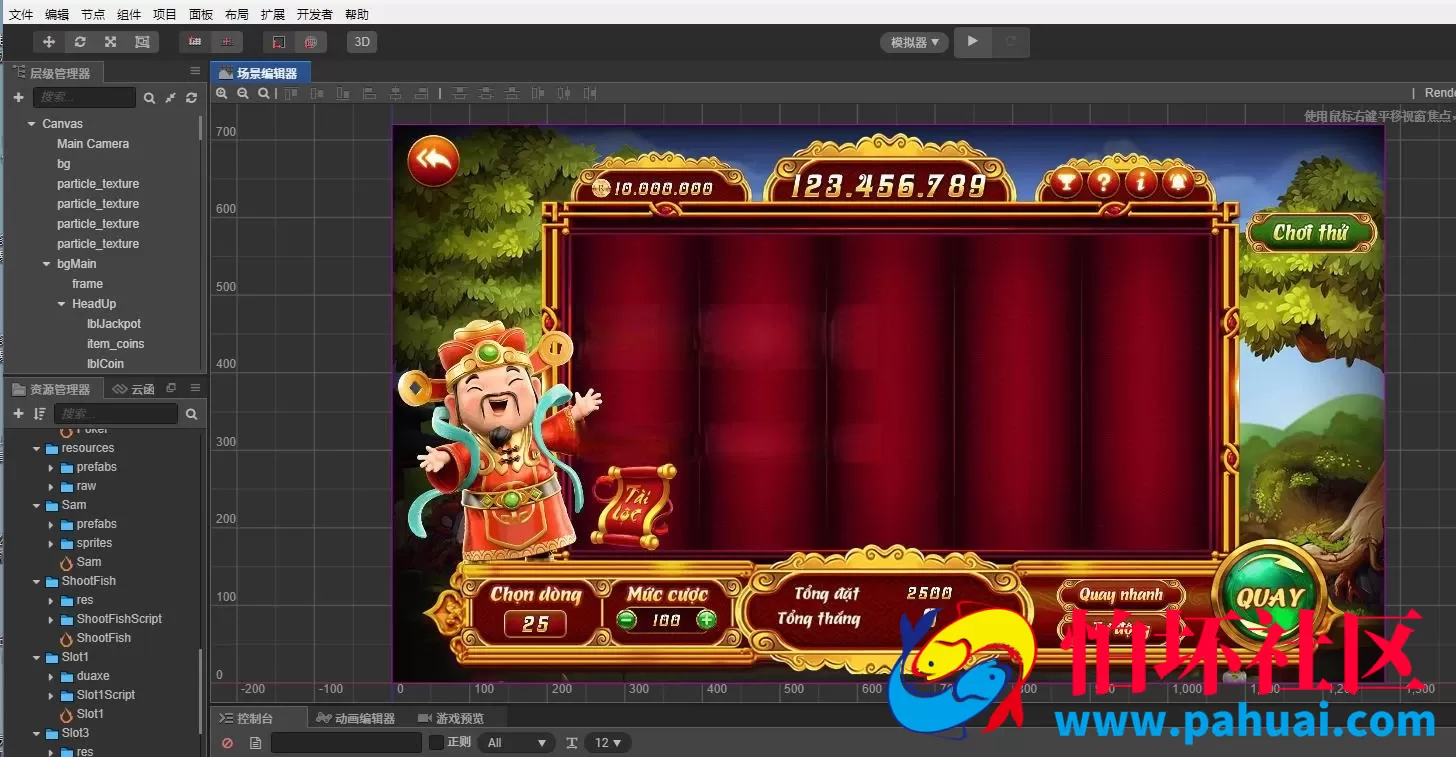Create a new asset with plus icon
Image resolution: width=1456 pixels, height=757 pixels.
18,413
